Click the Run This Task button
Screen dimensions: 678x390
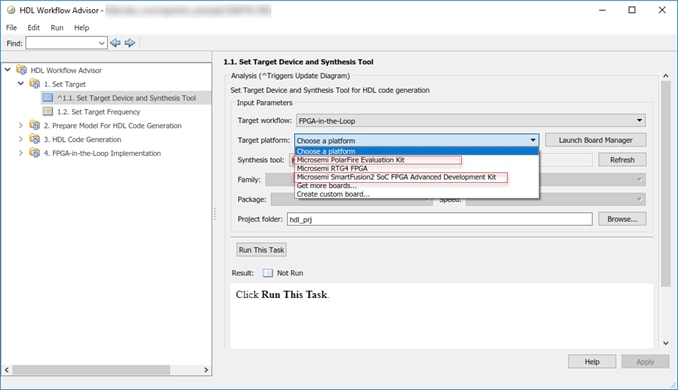261,250
